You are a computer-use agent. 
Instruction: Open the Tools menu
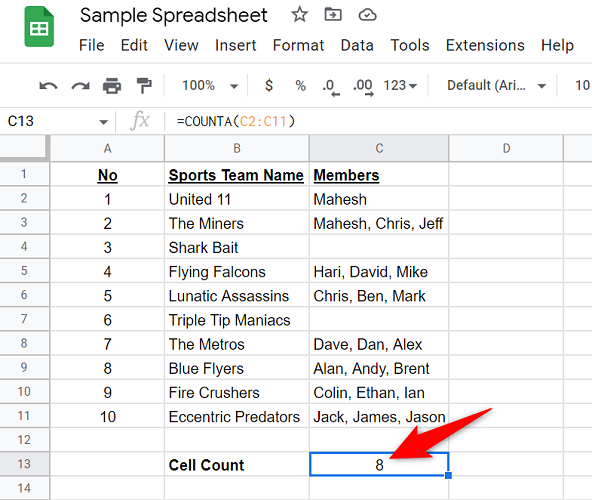click(x=410, y=45)
